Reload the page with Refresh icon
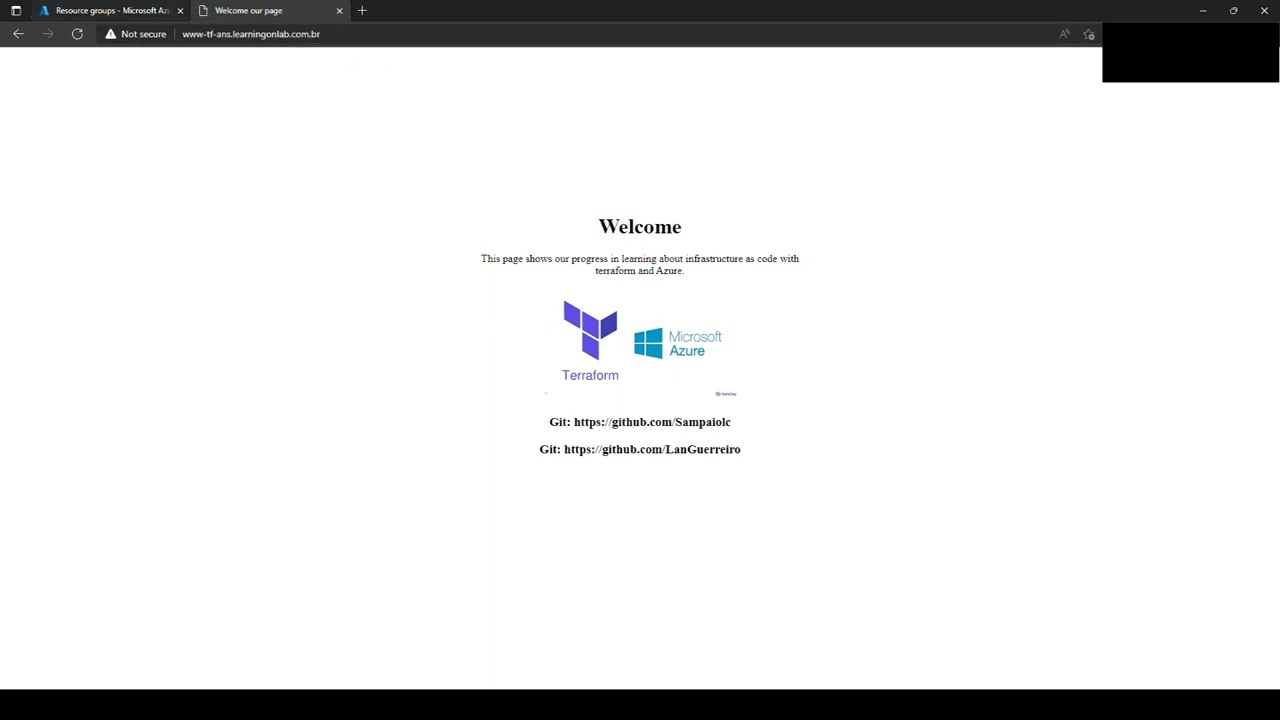This screenshot has height=720, width=1280. point(77,34)
